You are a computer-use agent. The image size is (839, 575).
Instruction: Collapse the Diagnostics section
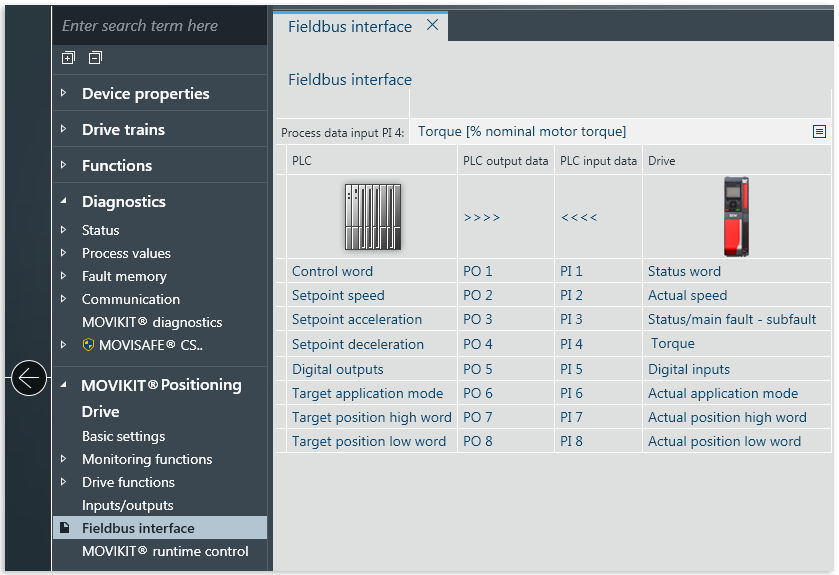(64, 202)
